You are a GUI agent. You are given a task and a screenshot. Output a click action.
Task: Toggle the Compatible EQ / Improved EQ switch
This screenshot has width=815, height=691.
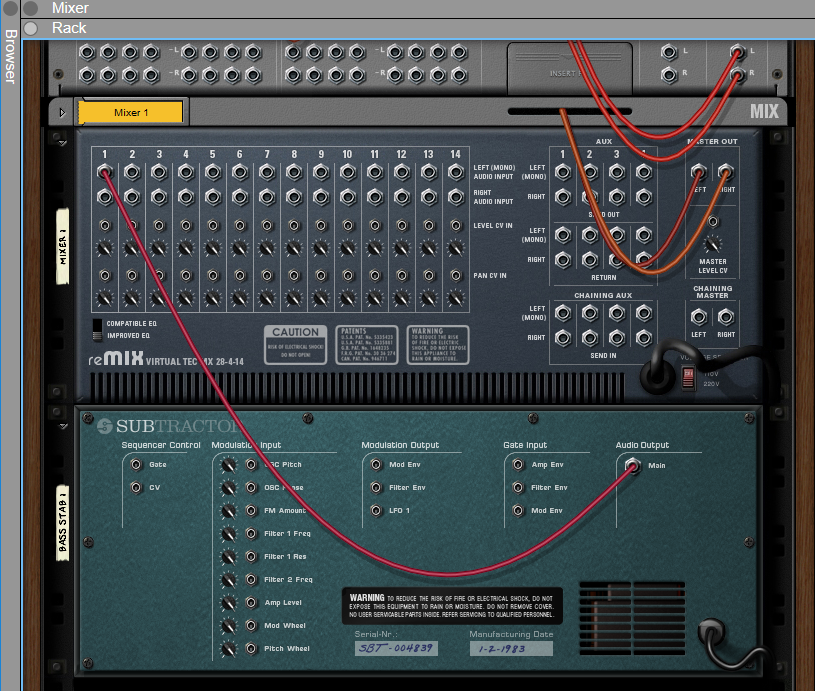pos(97,330)
